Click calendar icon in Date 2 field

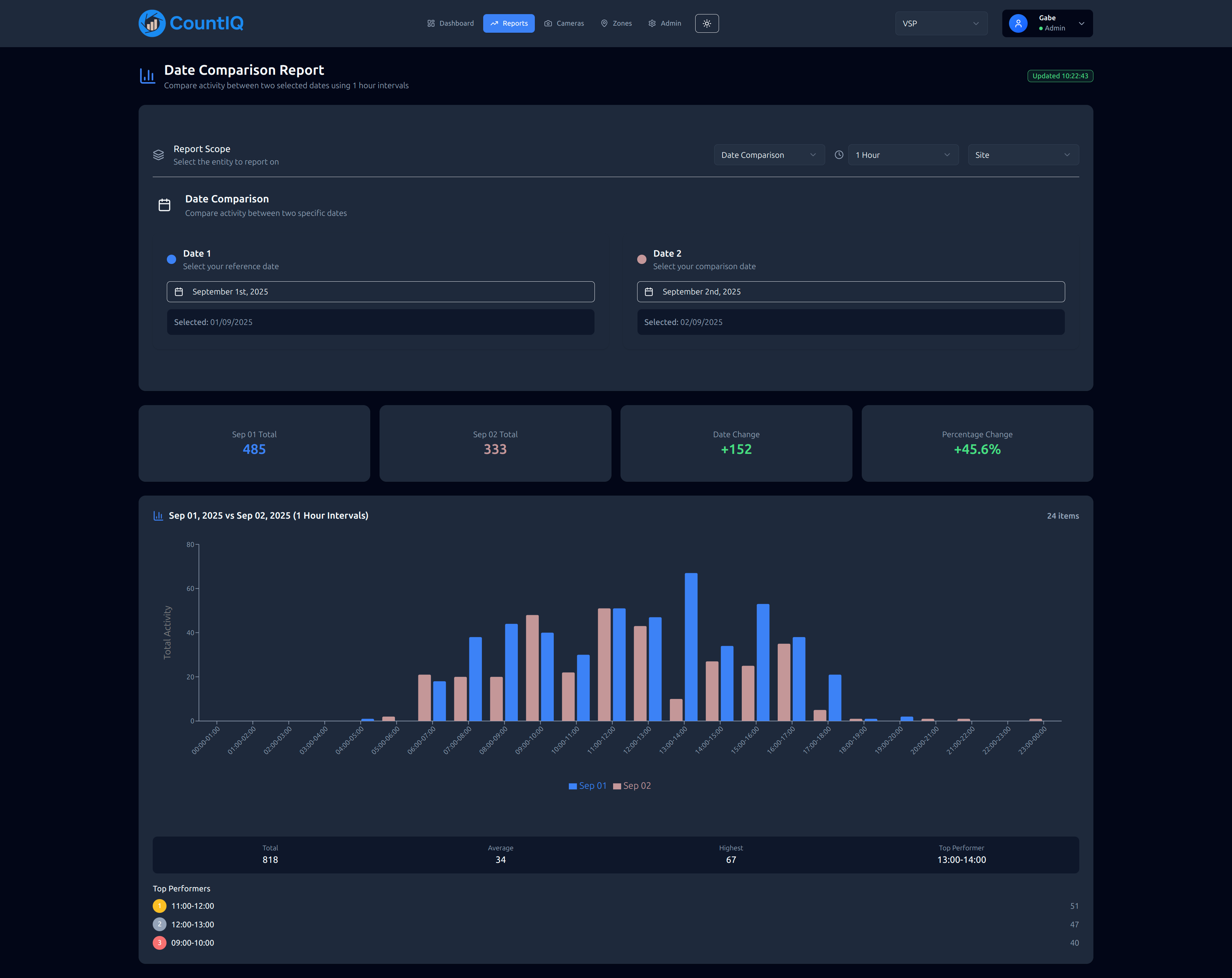coord(649,292)
